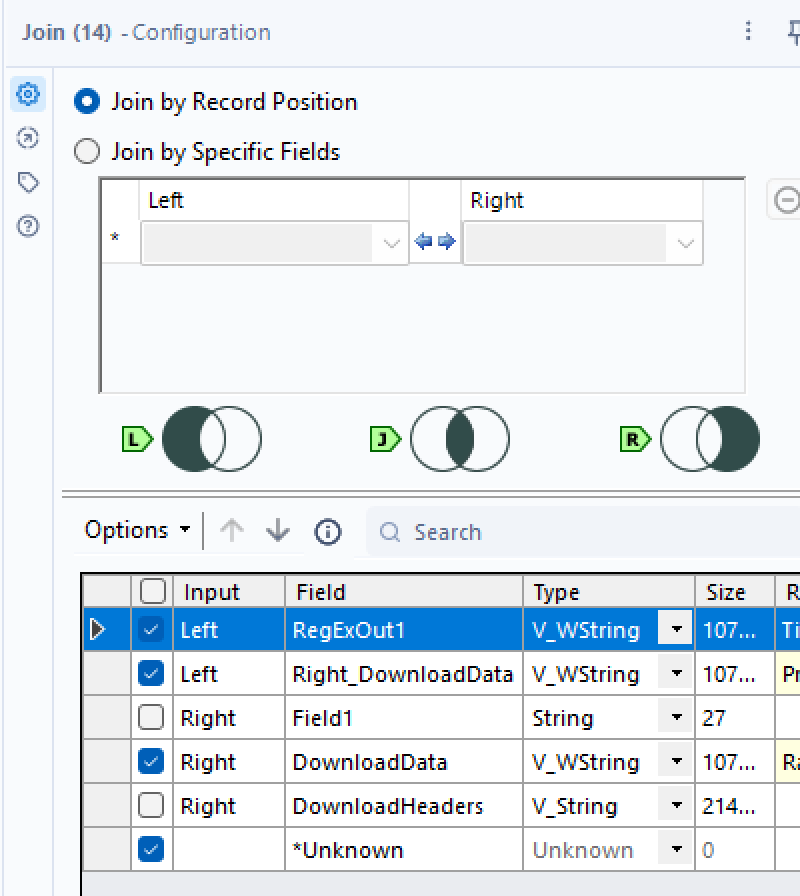Click the info circle icon near Options
Image resolution: width=800 pixels, height=896 pixels.
327,532
